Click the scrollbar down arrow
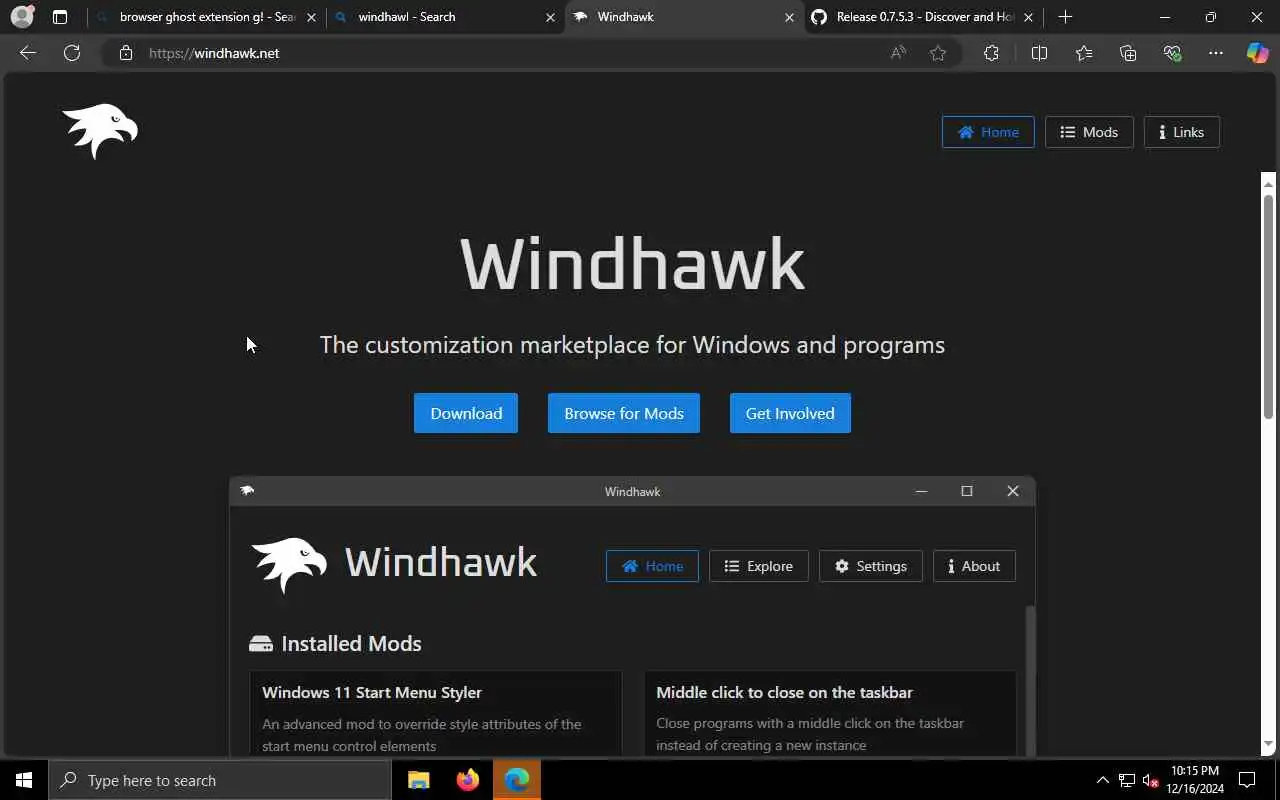 click(x=1268, y=745)
